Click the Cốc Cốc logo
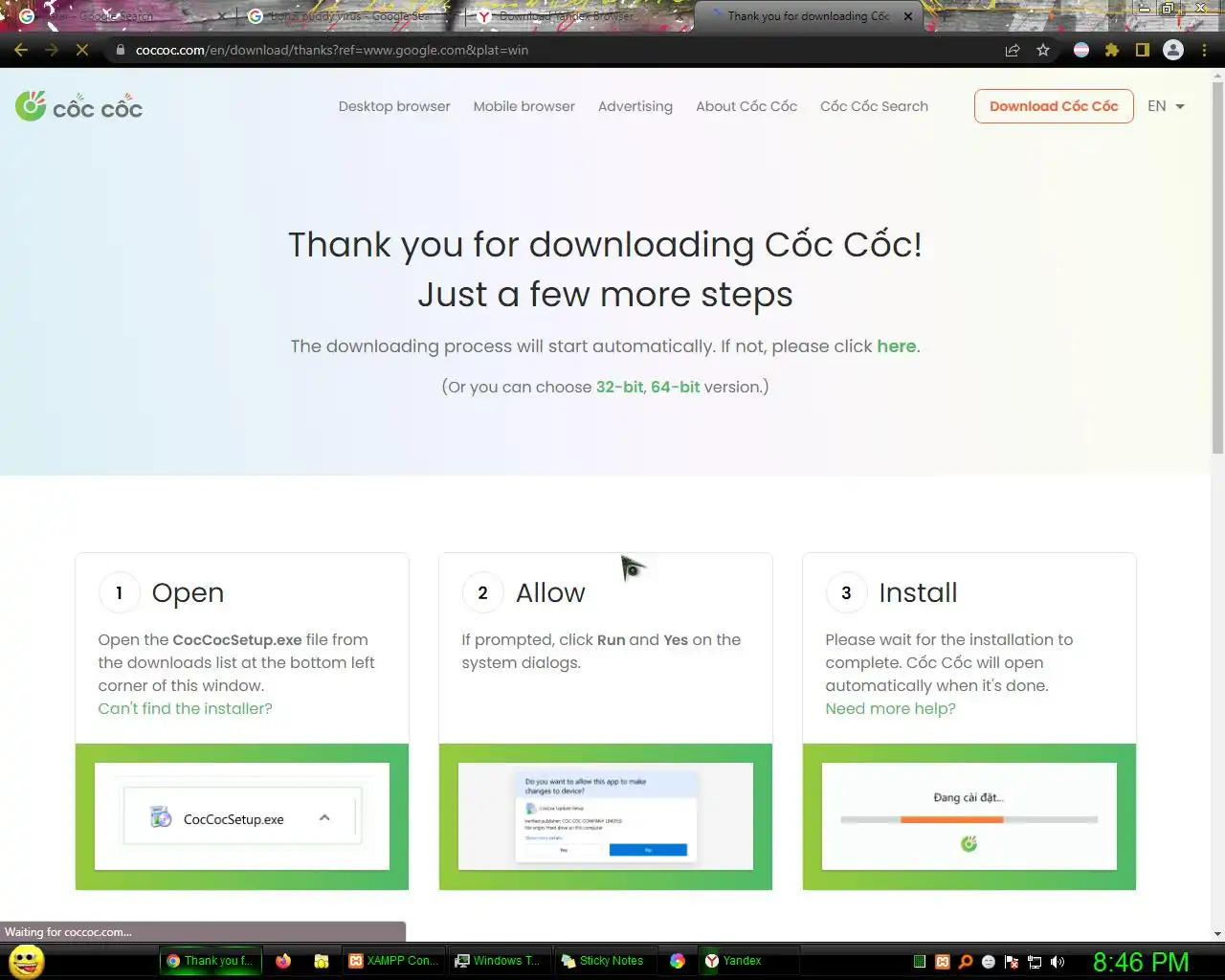The height and width of the screenshot is (980, 1225). pyautogui.click(x=78, y=106)
